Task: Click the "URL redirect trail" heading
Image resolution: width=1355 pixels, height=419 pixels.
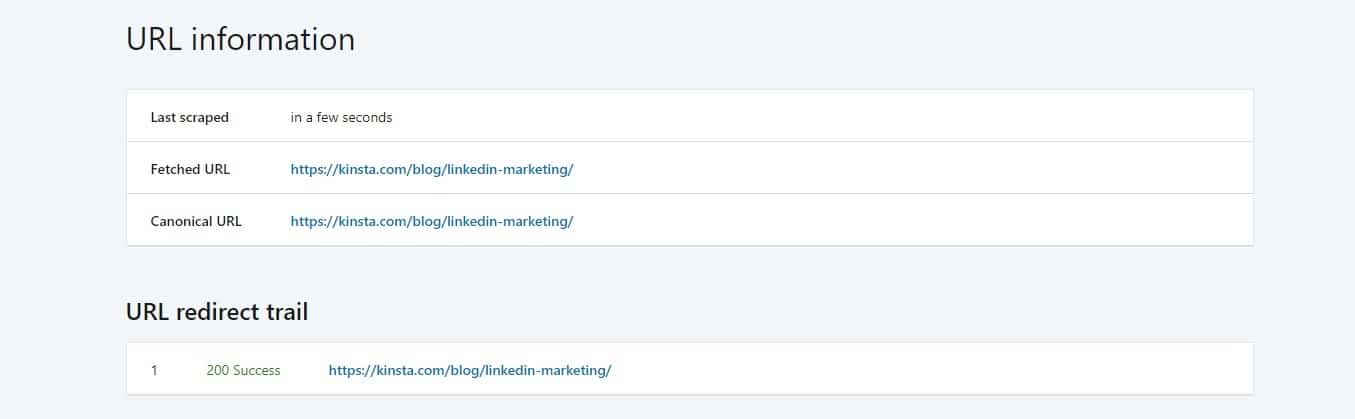Action: [217, 312]
